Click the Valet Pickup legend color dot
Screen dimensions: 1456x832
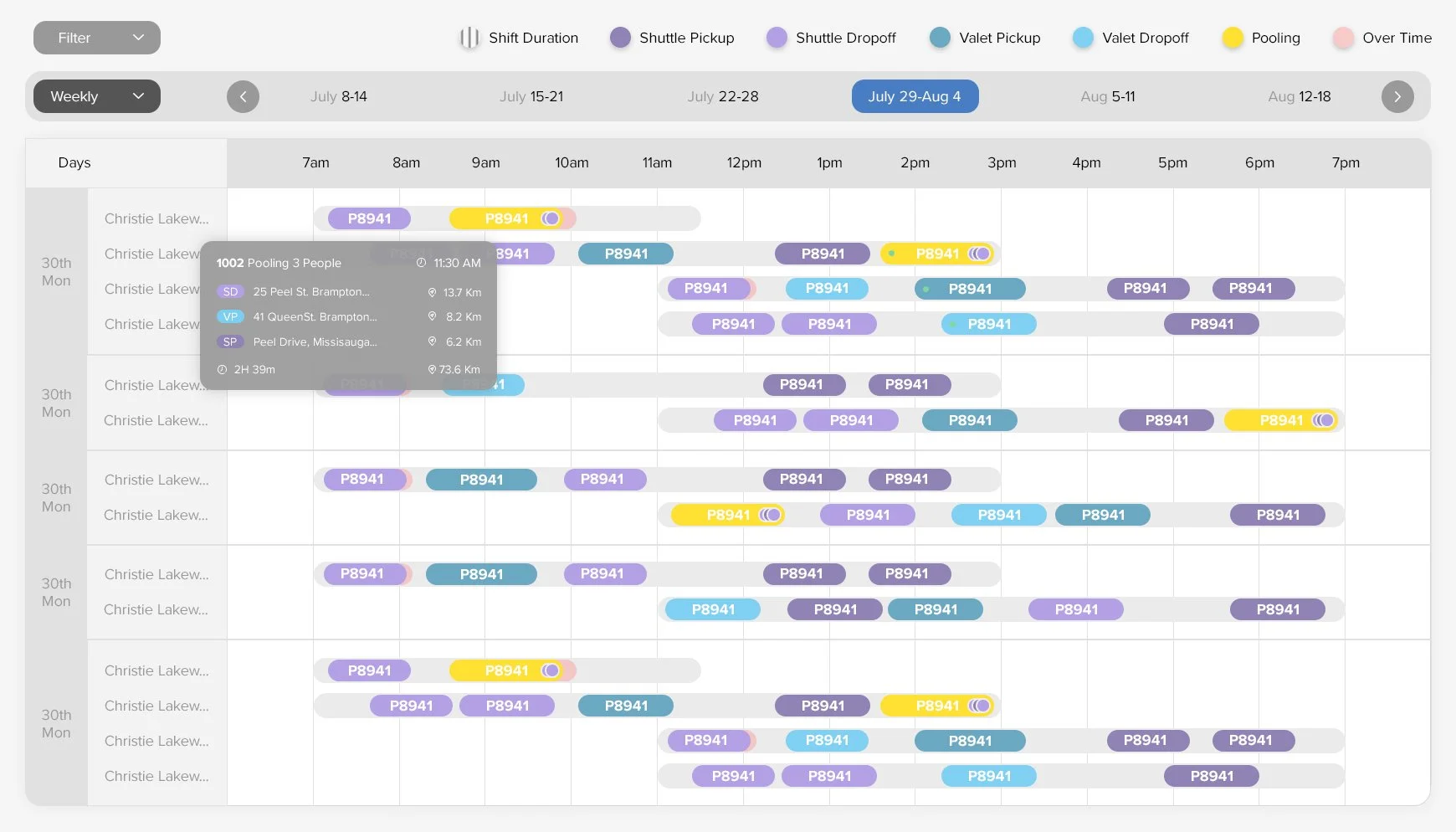pyautogui.click(x=940, y=38)
